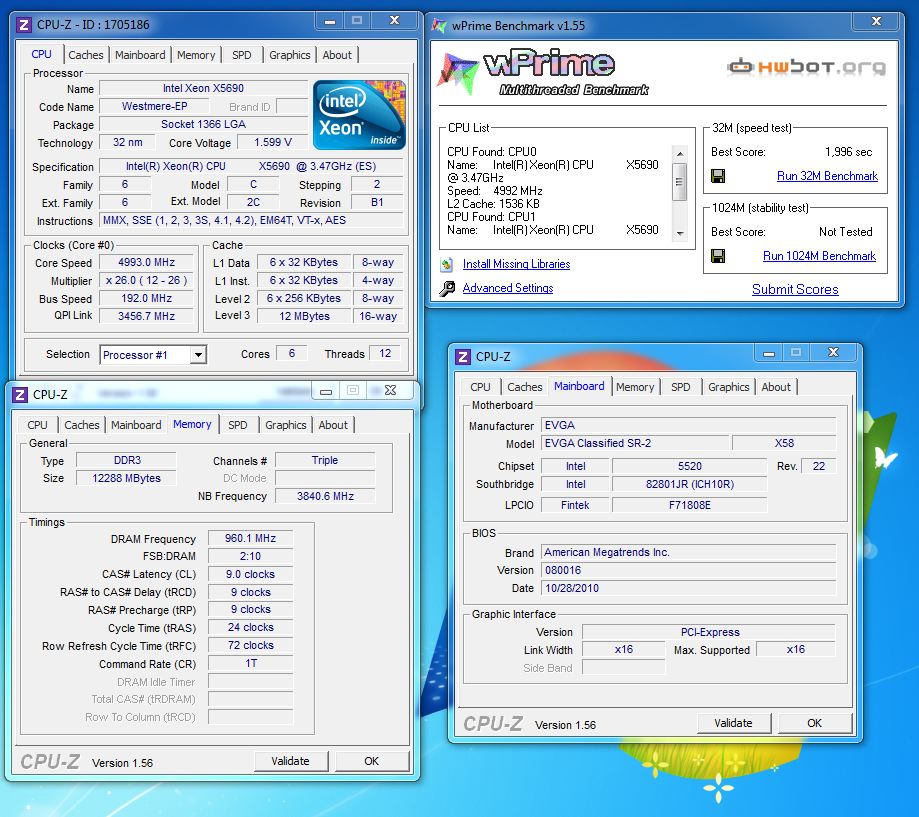Switch to CPU tab in Mainboard CPU-Z window
Screen dimensions: 919x817
(x=480, y=387)
